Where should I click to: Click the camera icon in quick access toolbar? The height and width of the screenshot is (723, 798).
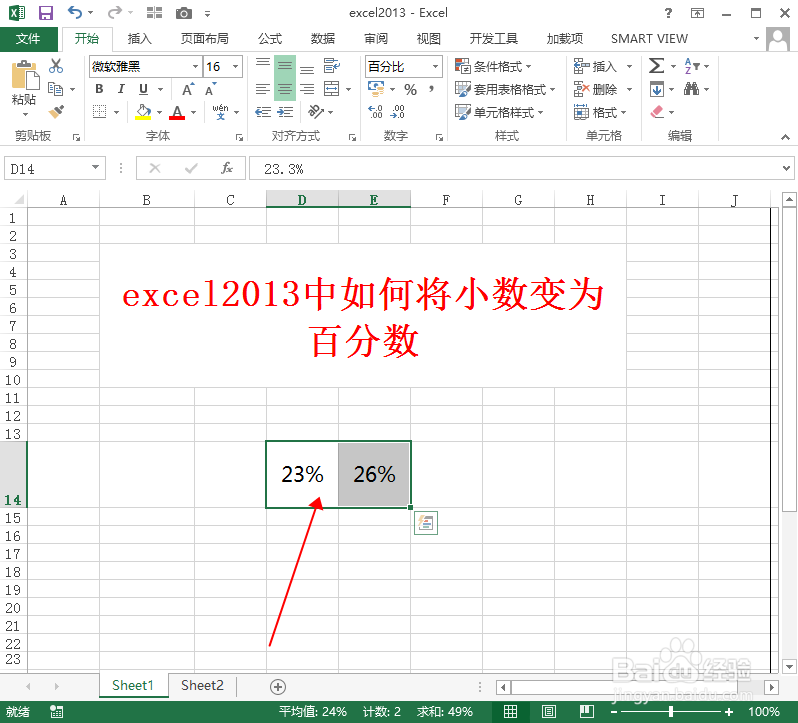(184, 13)
